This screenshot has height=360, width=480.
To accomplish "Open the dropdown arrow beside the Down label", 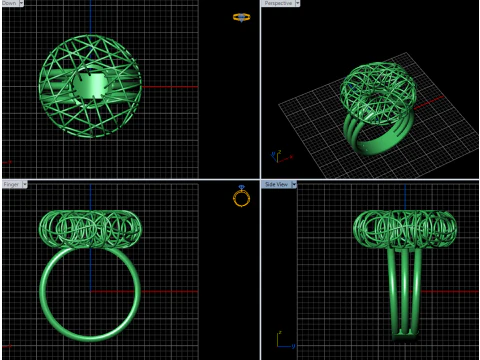I will point(21,3).
